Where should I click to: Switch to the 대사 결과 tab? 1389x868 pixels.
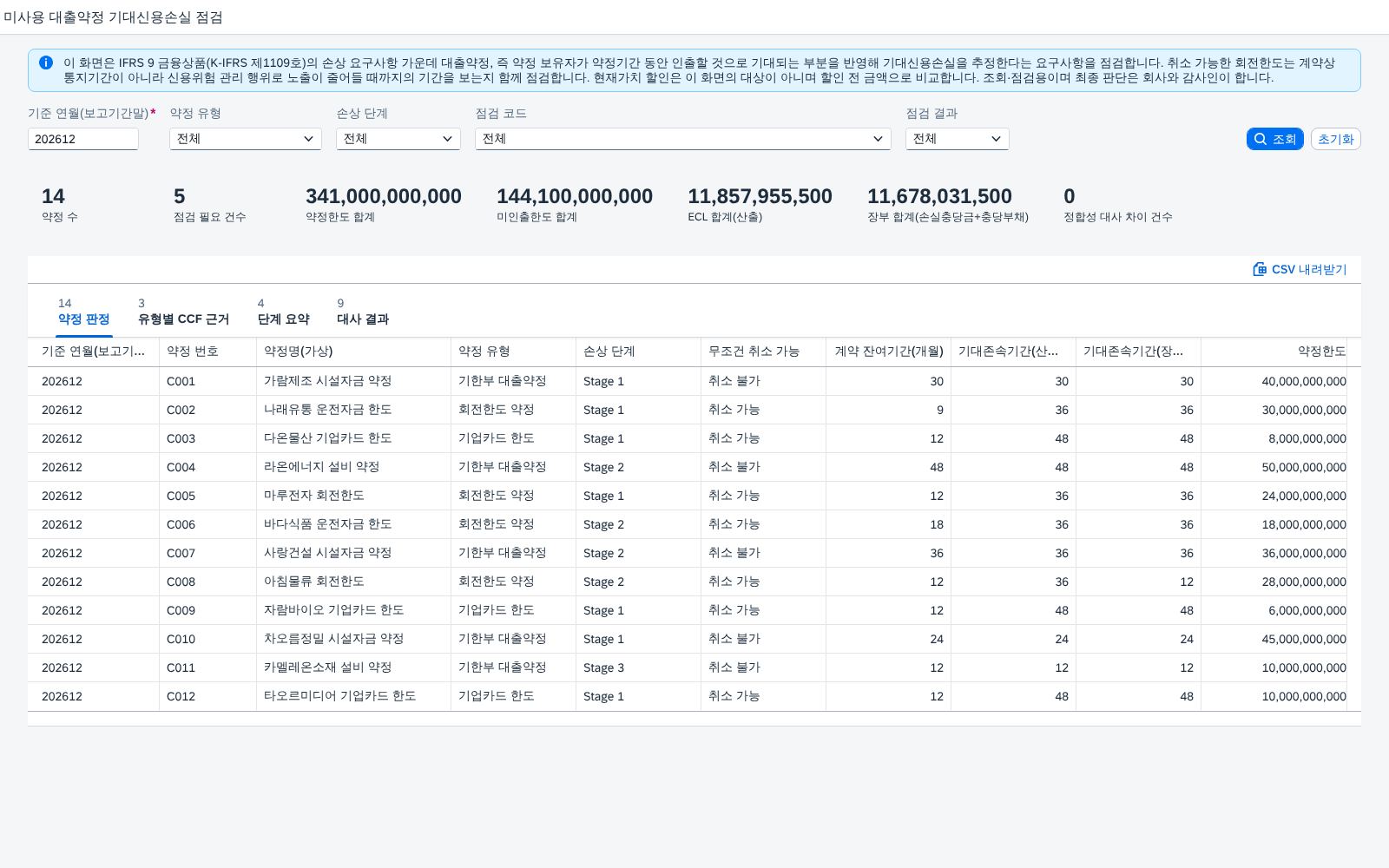[363, 312]
